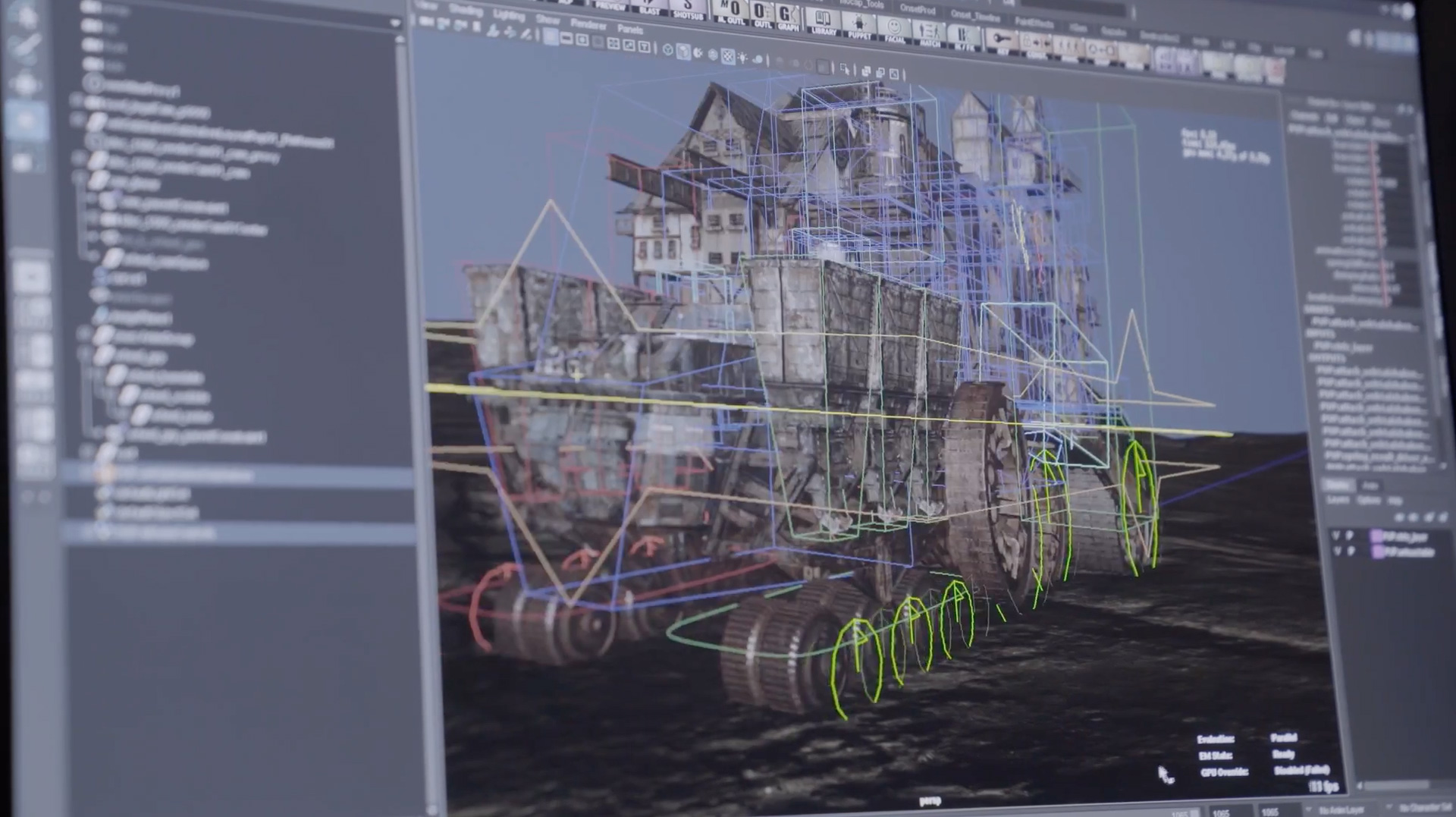This screenshot has height=817, width=1456.
Task: Click the highlighted square icon in viewport toolbar
Action: point(551,37)
